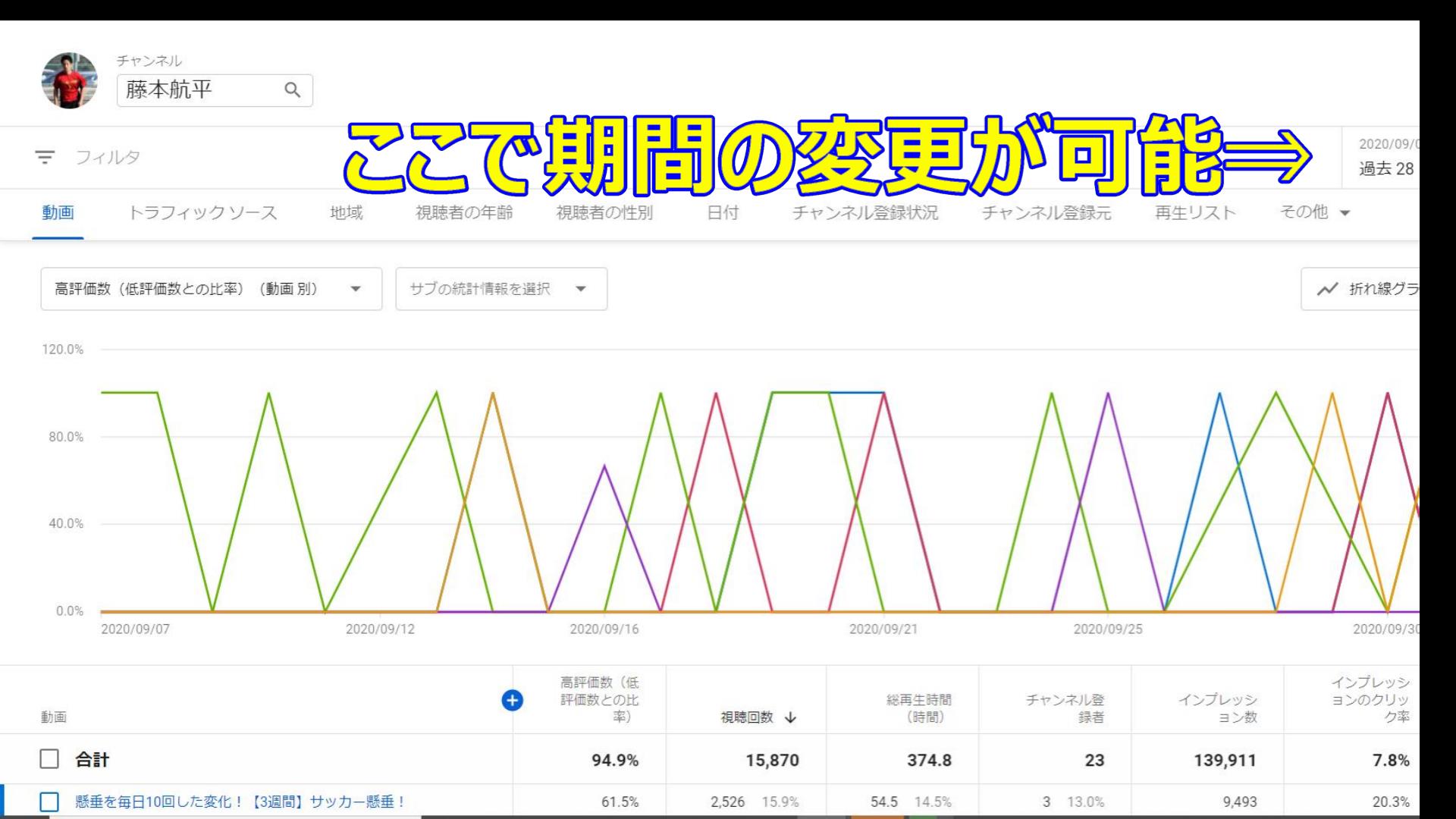Click the sort arrow next to 視聴回数
1456x819 pixels.
click(790, 717)
